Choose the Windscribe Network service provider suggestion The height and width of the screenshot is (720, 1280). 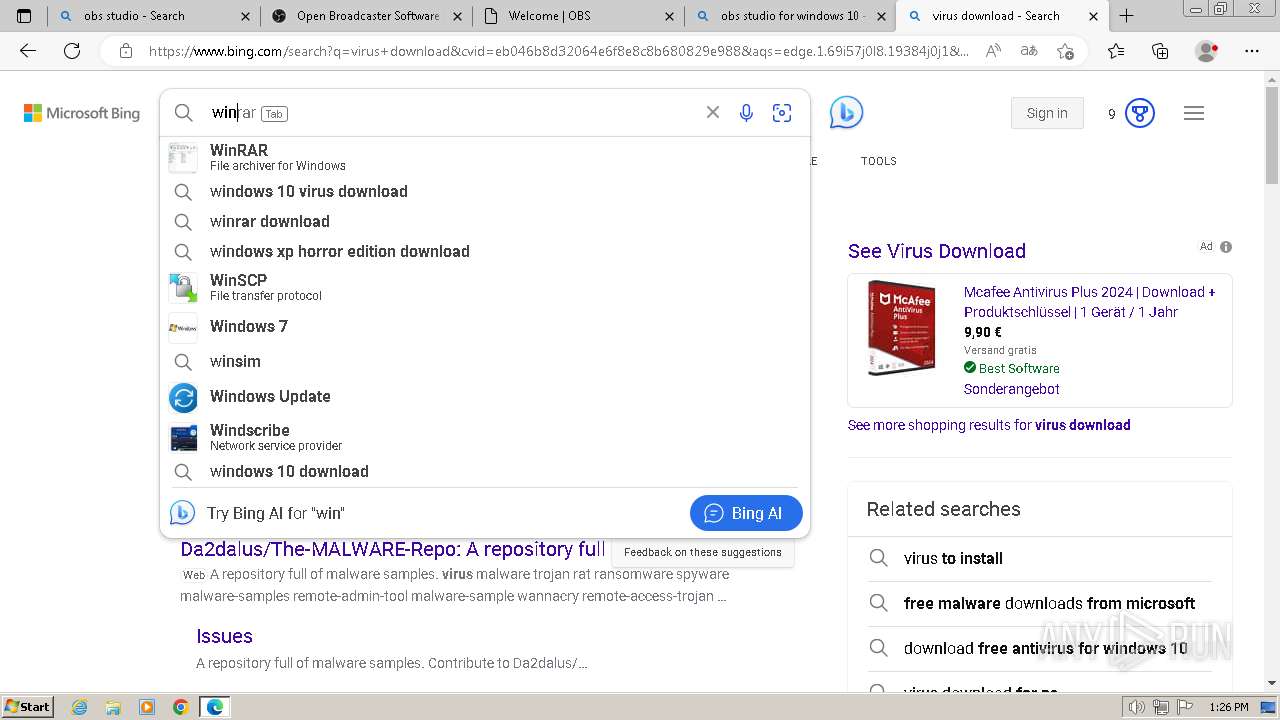(x=485, y=437)
